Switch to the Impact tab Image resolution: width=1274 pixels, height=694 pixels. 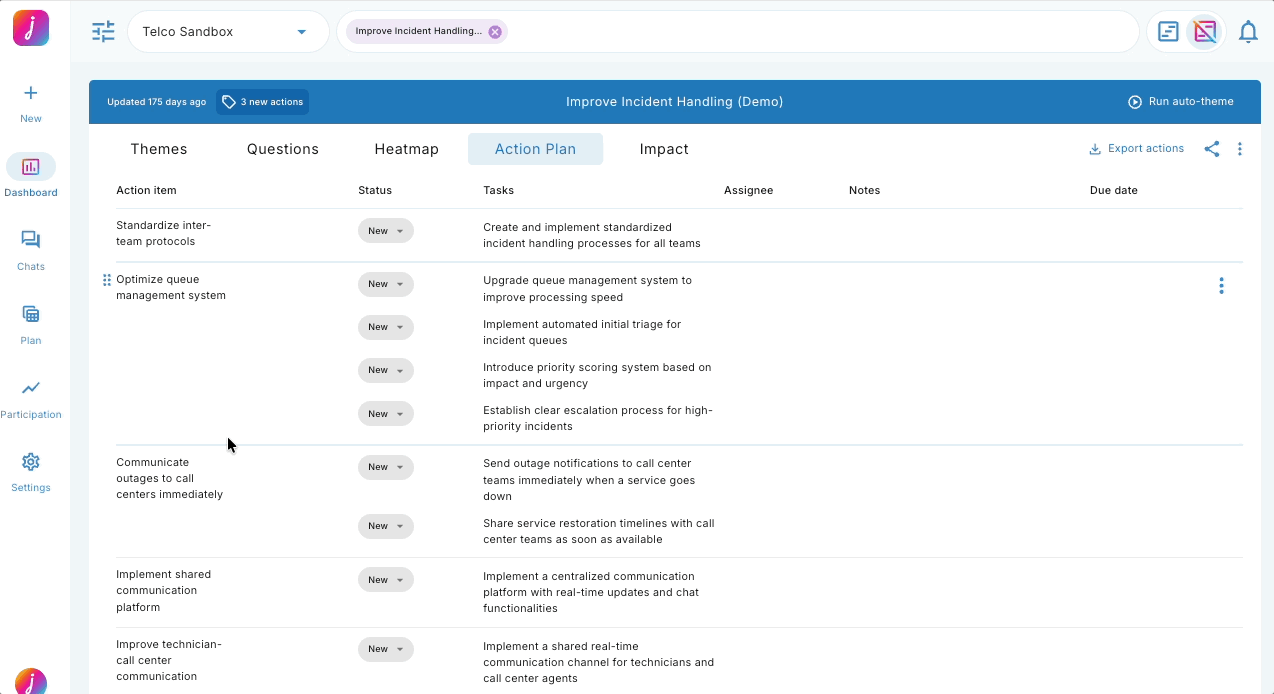point(664,149)
